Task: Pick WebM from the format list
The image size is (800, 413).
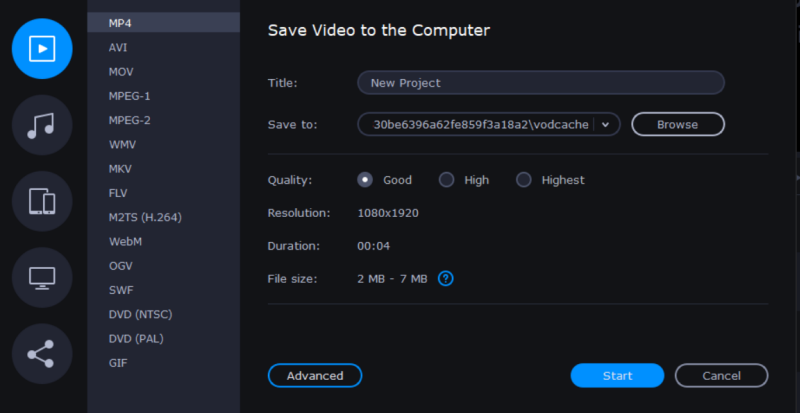Action: coord(125,241)
